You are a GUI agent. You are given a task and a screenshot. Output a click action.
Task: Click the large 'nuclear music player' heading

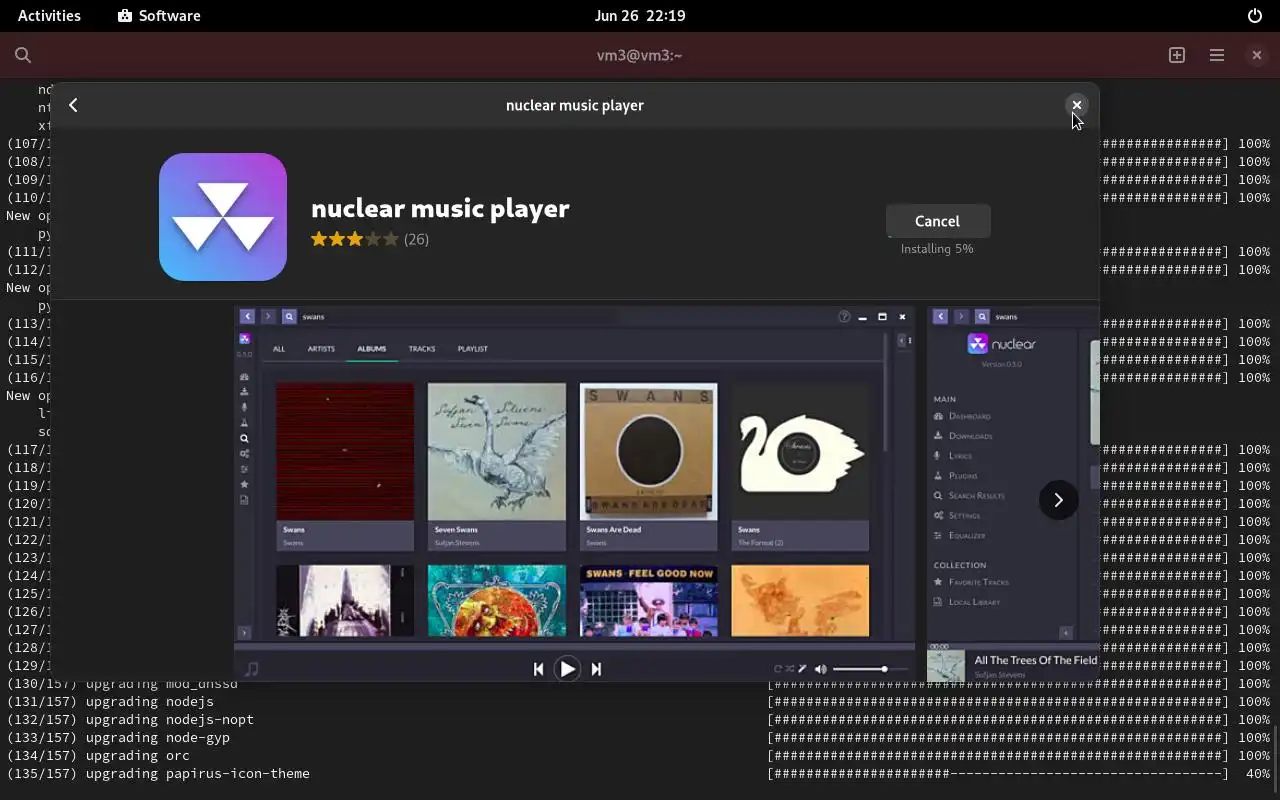pos(440,208)
